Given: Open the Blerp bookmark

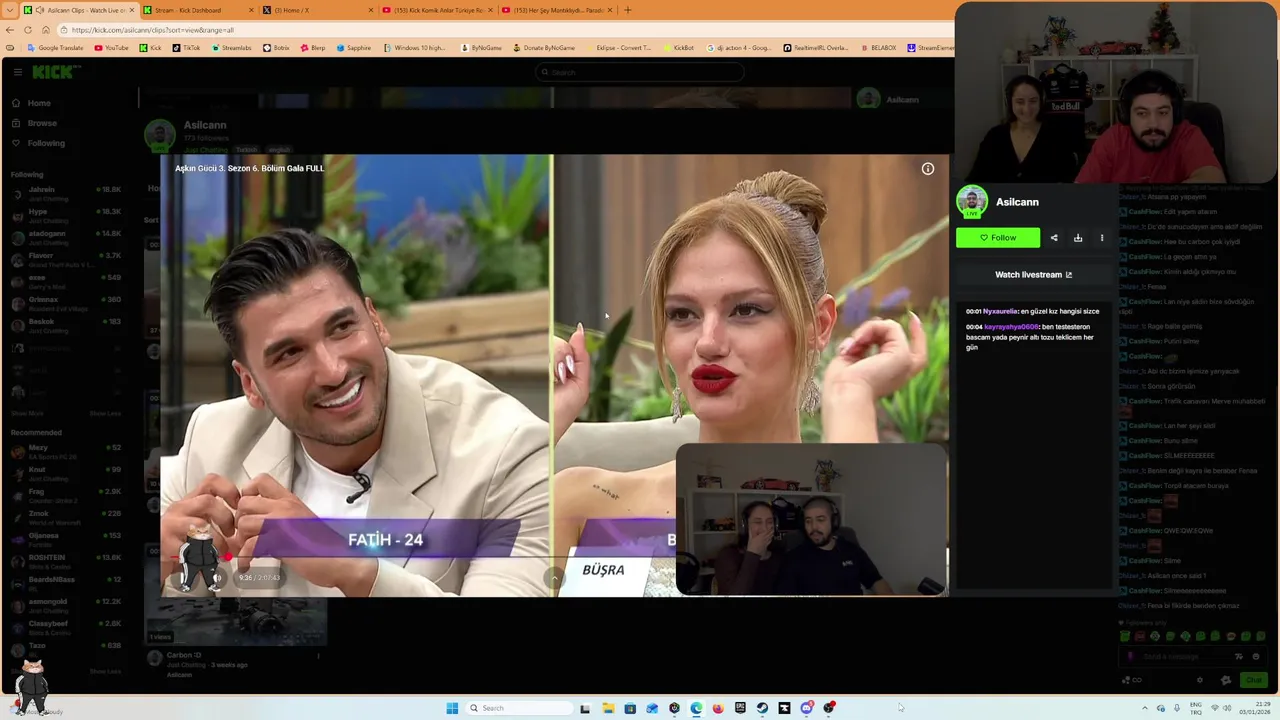Looking at the screenshot, I should point(312,48).
